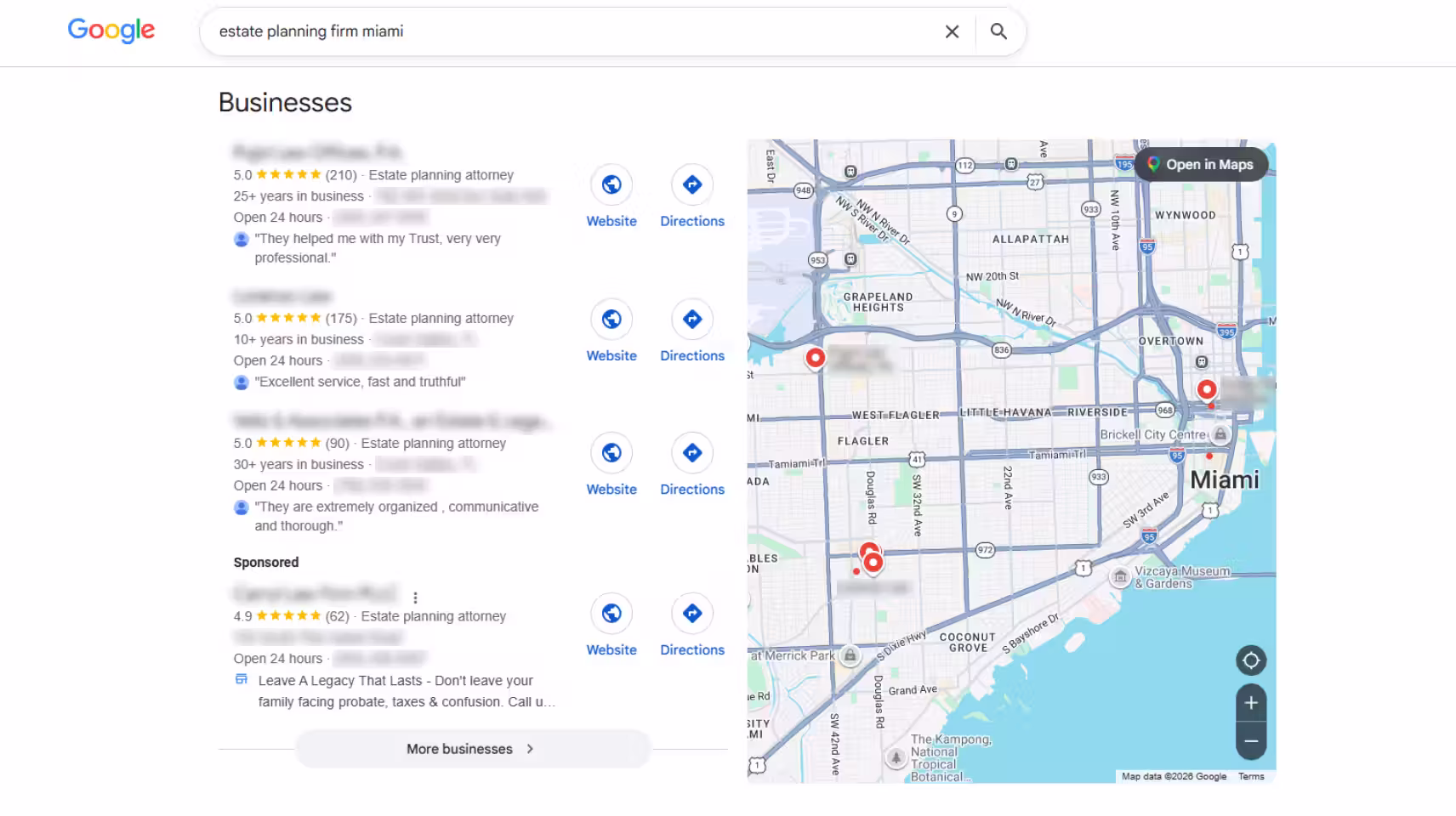Click the blurred sponsored business name

click(x=315, y=592)
